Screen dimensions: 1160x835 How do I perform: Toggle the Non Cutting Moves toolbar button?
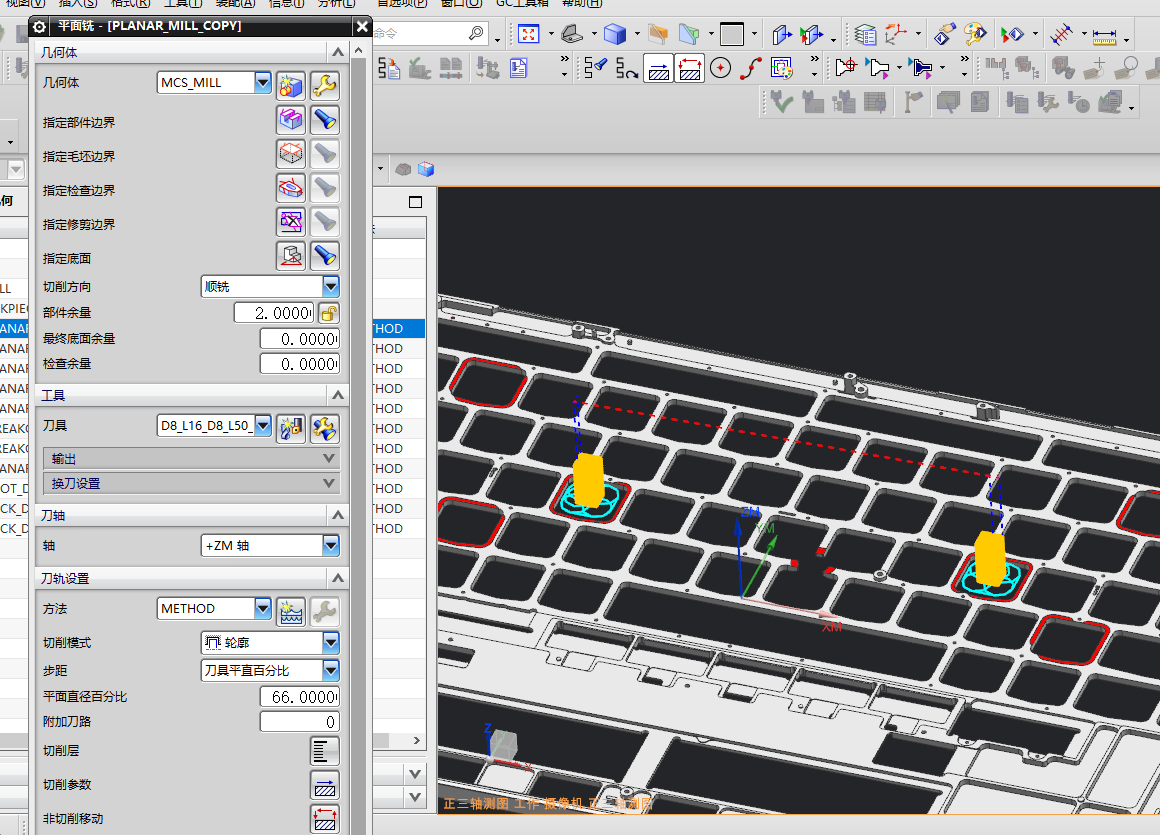tap(689, 69)
